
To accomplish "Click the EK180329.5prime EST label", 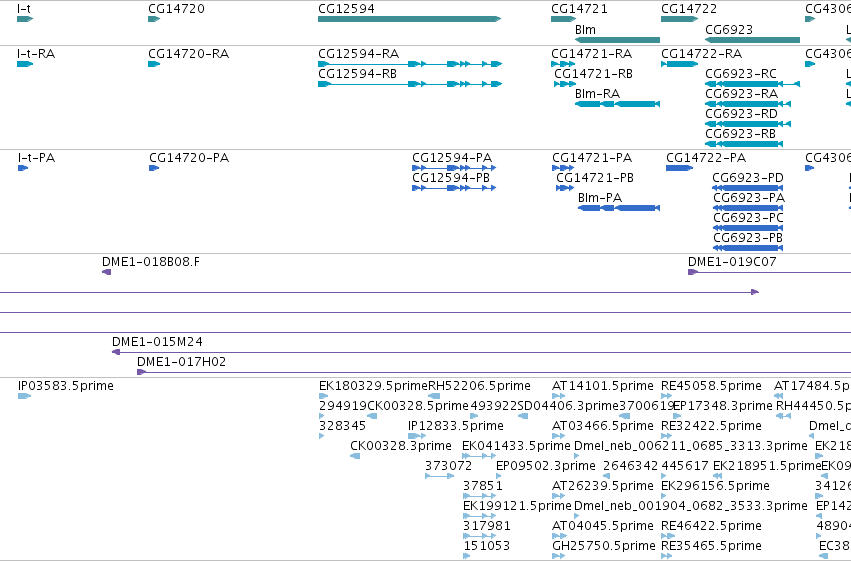I will 374,386.
